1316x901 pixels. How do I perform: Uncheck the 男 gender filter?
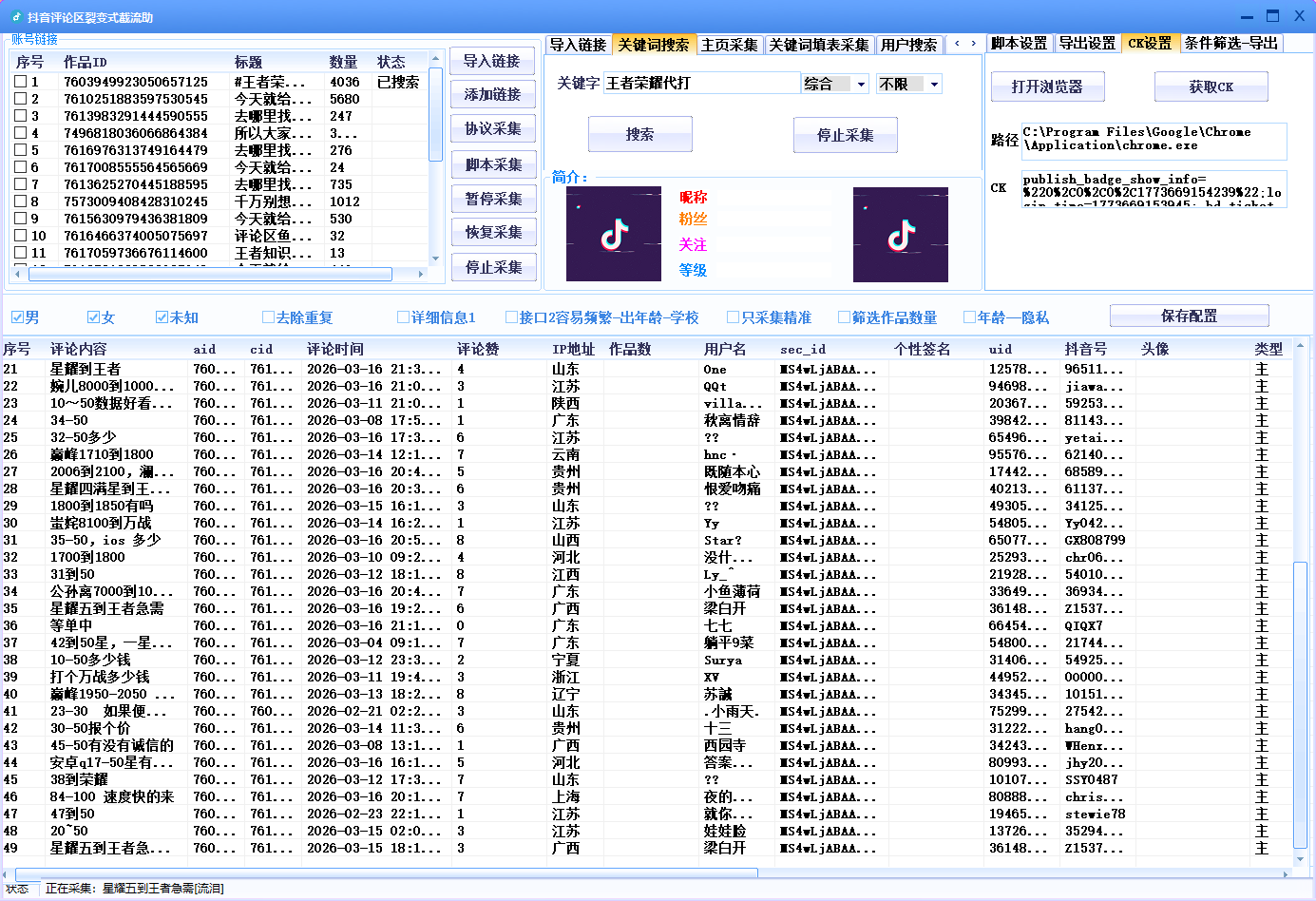pyautogui.click(x=17, y=316)
